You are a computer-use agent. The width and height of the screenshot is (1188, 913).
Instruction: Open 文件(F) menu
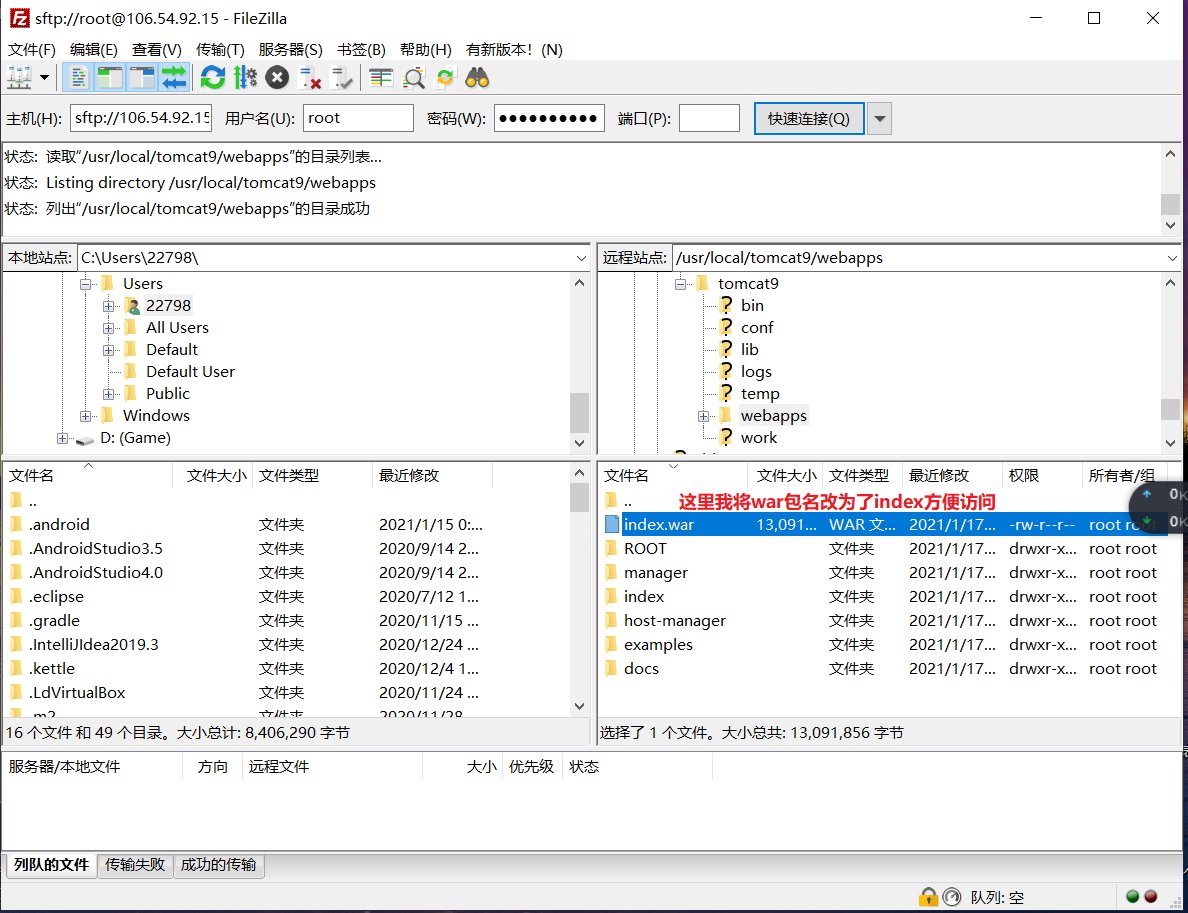coord(32,50)
